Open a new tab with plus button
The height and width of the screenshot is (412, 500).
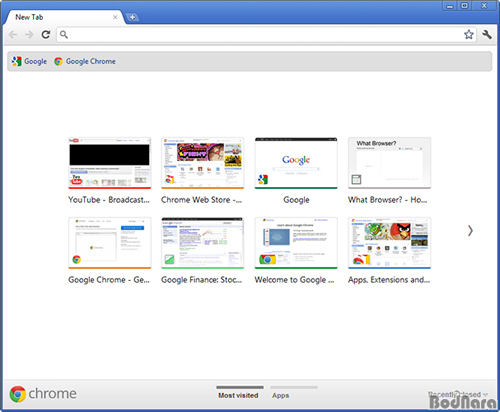132,17
